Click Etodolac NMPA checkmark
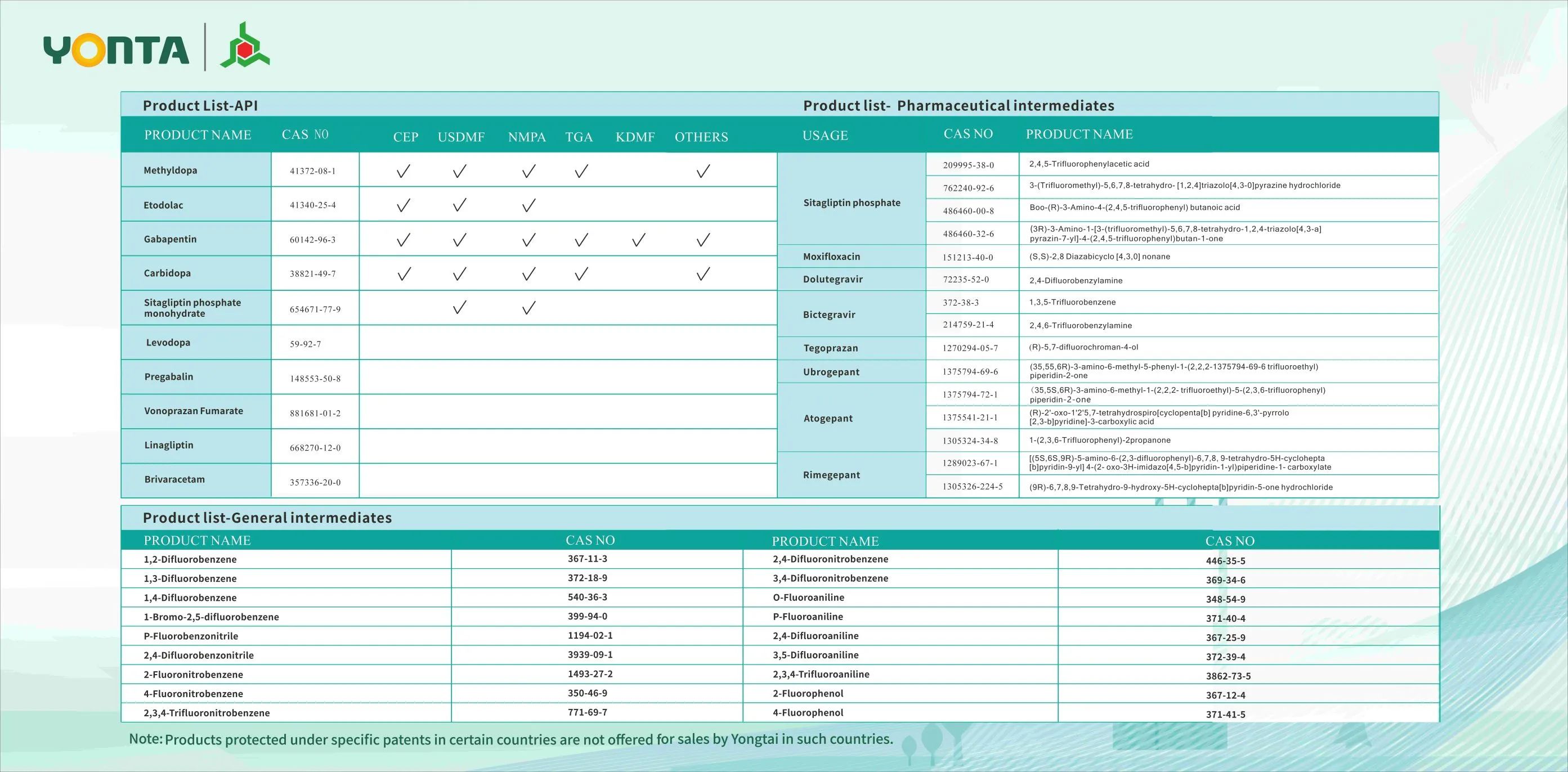The height and width of the screenshot is (772, 1568). point(528,205)
